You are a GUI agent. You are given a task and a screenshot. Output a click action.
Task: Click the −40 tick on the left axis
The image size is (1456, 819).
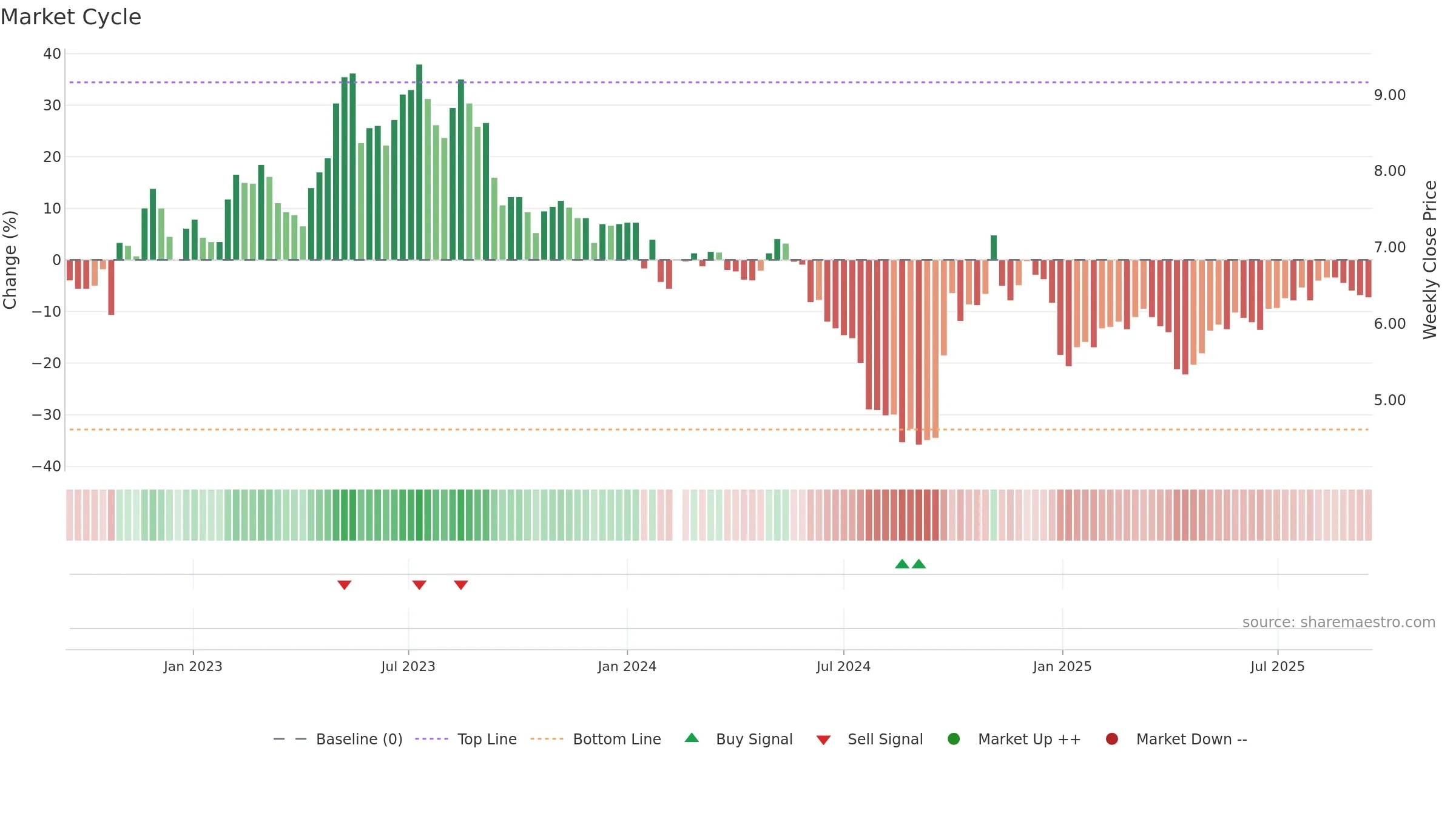click(x=47, y=467)
